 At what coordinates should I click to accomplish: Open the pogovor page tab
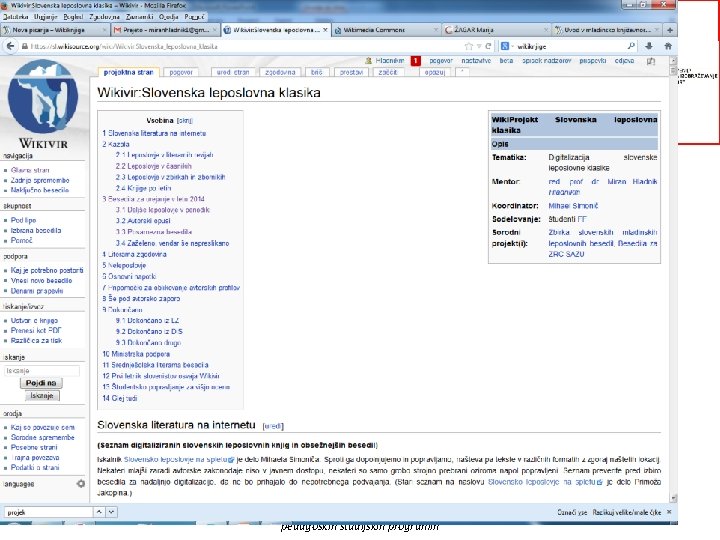(x=181, y=72)
